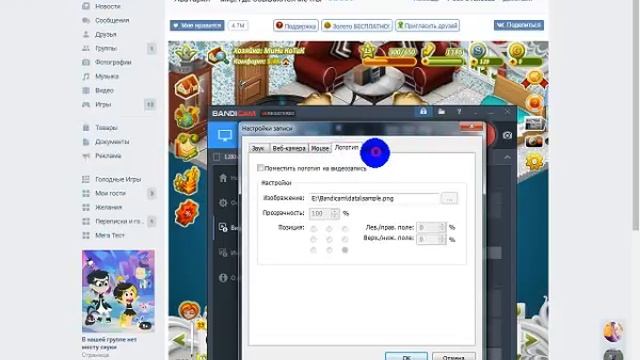Select top-left logo position radio button
640x360 pixels.
(x=313, y=229)
